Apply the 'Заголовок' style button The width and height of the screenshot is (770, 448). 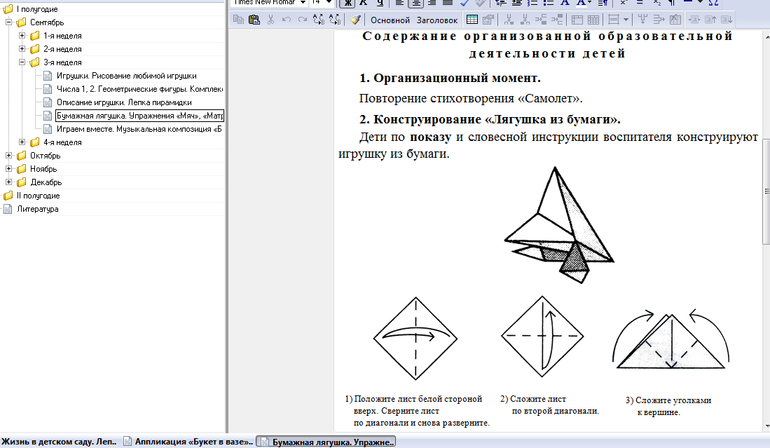pyautogui.click(x=437, y=19)
